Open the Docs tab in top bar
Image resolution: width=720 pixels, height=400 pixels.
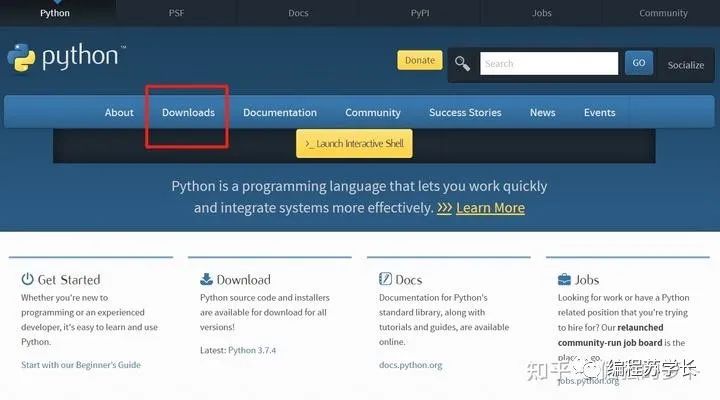(x=298, y=13)
